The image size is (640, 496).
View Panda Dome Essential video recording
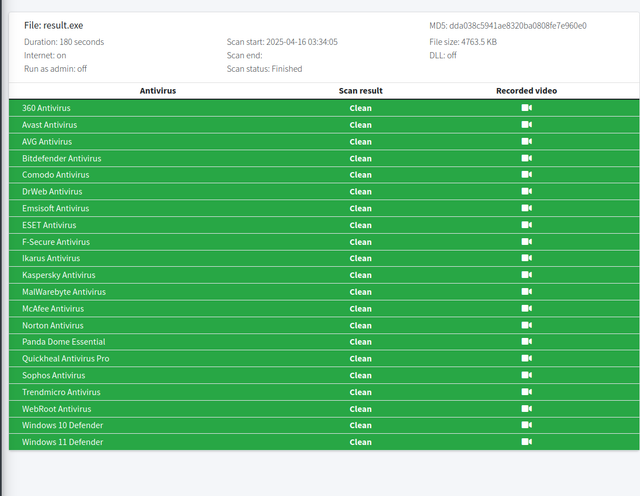527,341
